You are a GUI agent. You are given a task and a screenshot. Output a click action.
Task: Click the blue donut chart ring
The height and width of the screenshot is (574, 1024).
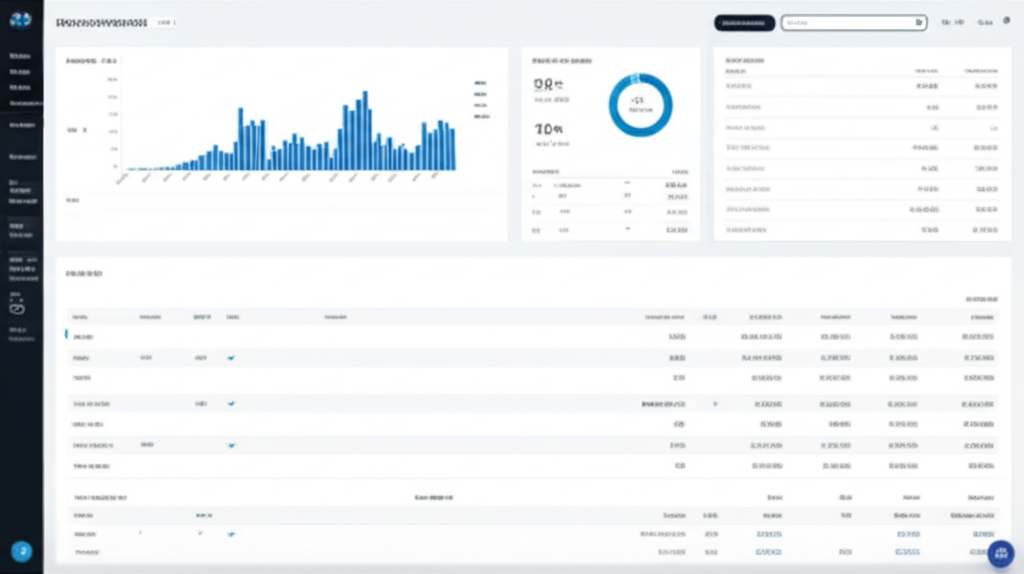(640, 105)
